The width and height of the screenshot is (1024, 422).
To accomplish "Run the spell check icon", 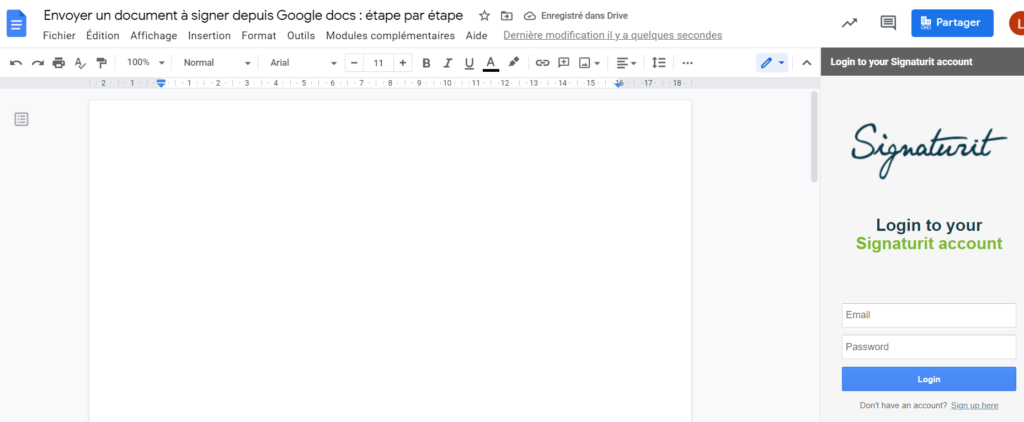I will pyautogui.click(x=80, y=63).
